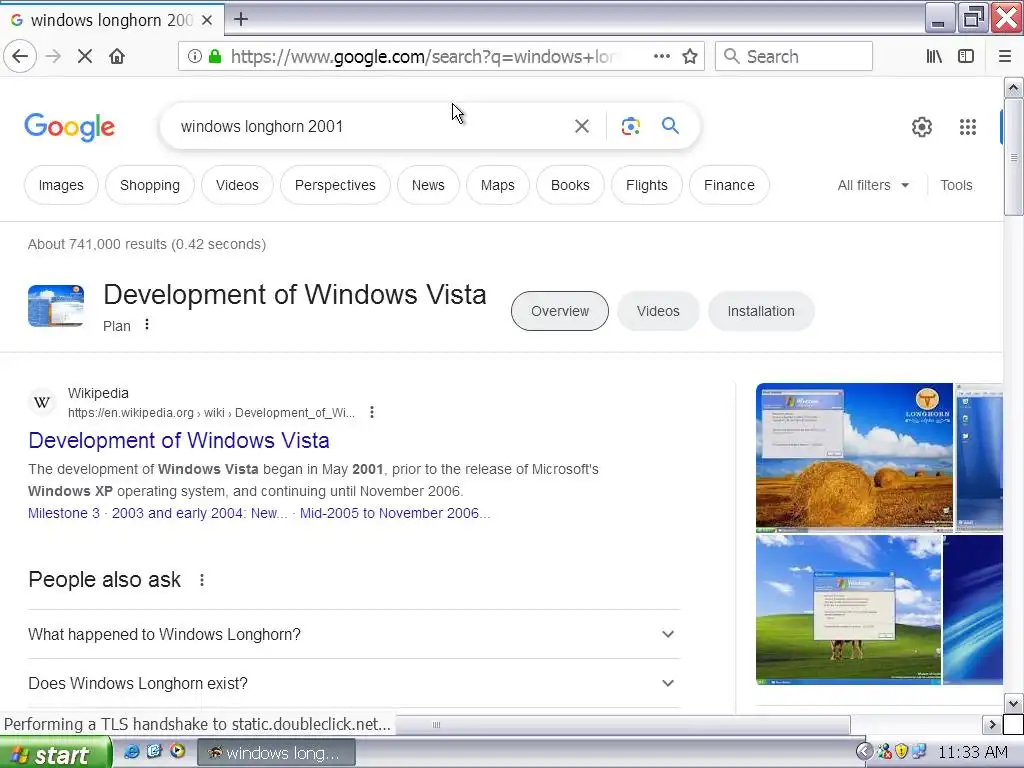The height and width of the screenshot is (768, 1024).
Task: Open a new tab with the plus button
Action: pos(241,19)
